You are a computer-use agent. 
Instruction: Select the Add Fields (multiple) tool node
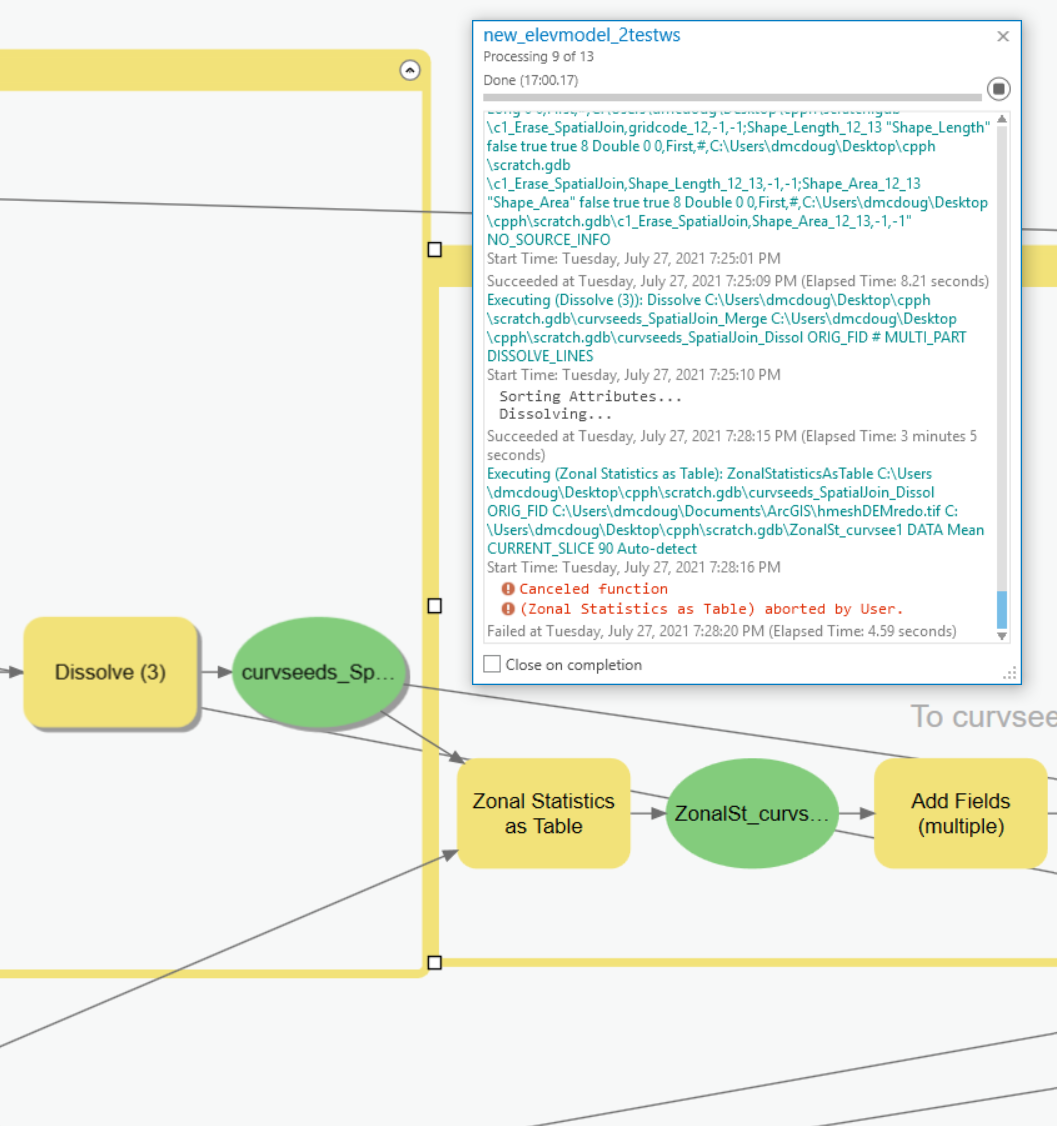[960, 813]
